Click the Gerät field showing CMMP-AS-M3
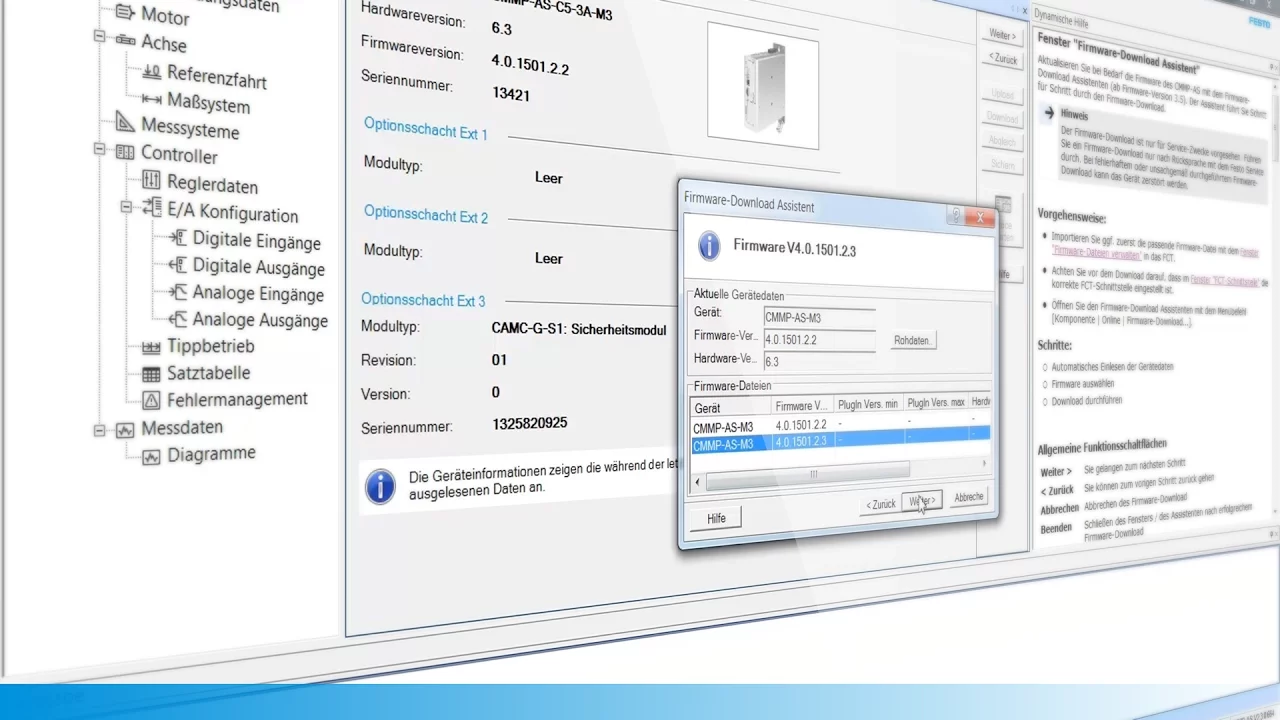 click(x=819, y=316)
